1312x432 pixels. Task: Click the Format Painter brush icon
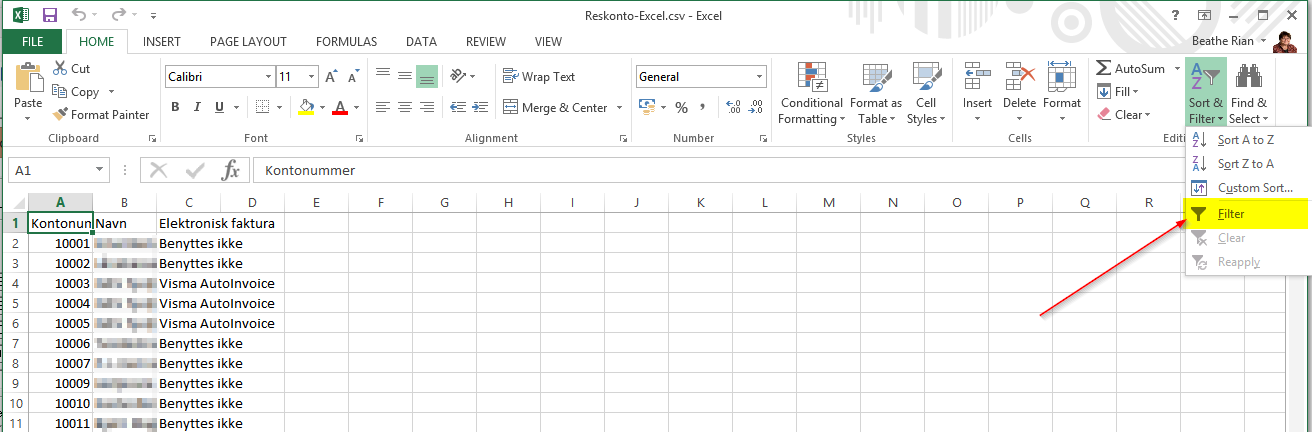(x=60, y=115)
